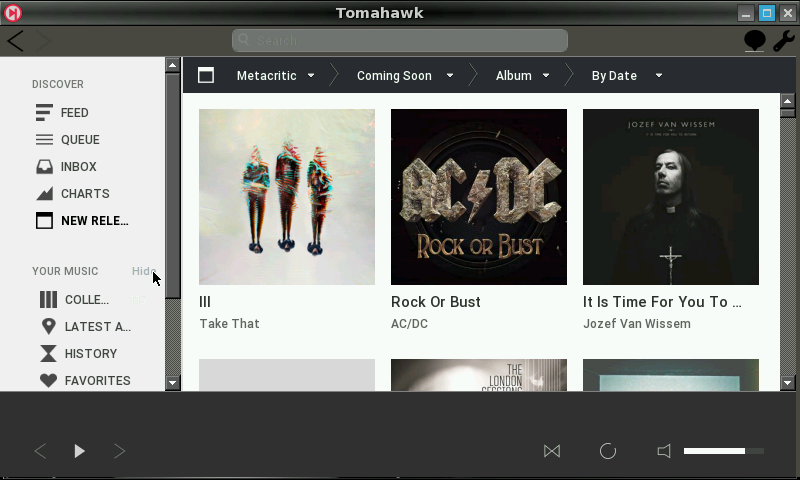Skip to the previous track
The image size is (800, 480).
(40, 451)
